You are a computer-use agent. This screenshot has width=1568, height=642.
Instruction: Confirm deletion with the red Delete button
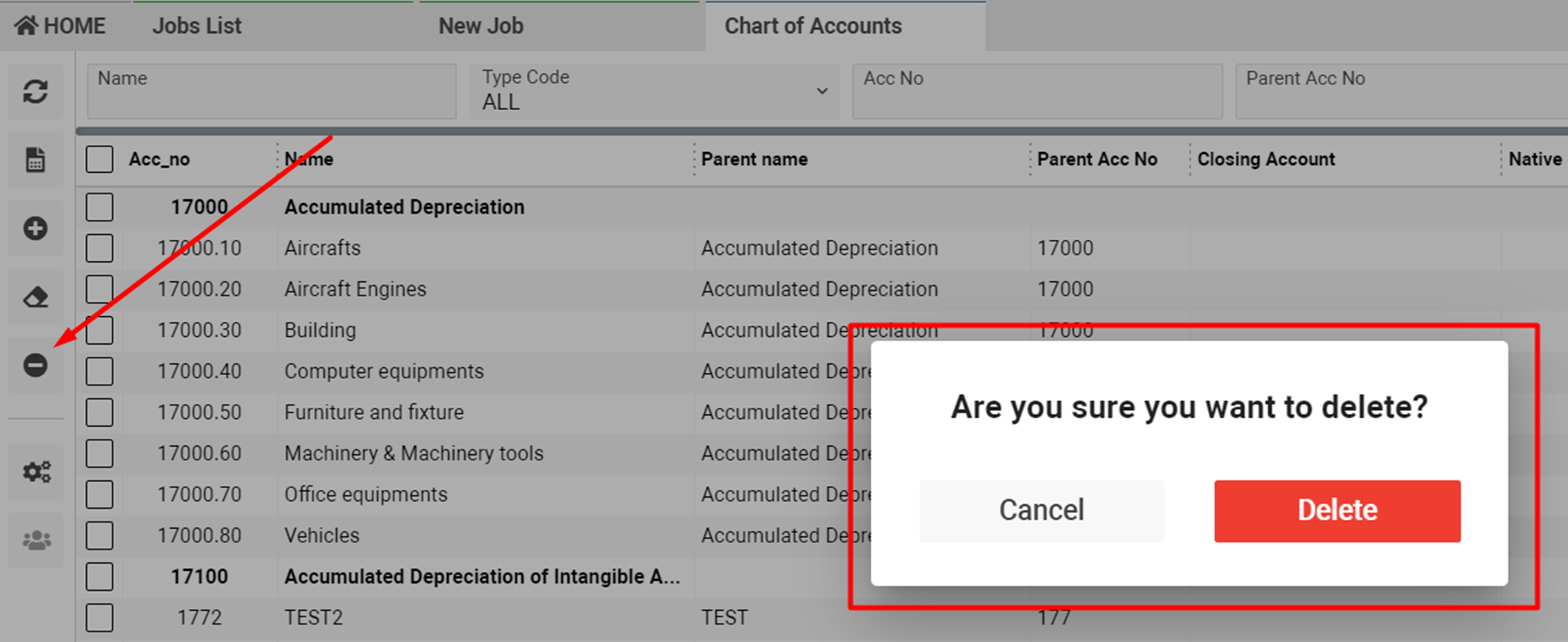coord(1337,511)
